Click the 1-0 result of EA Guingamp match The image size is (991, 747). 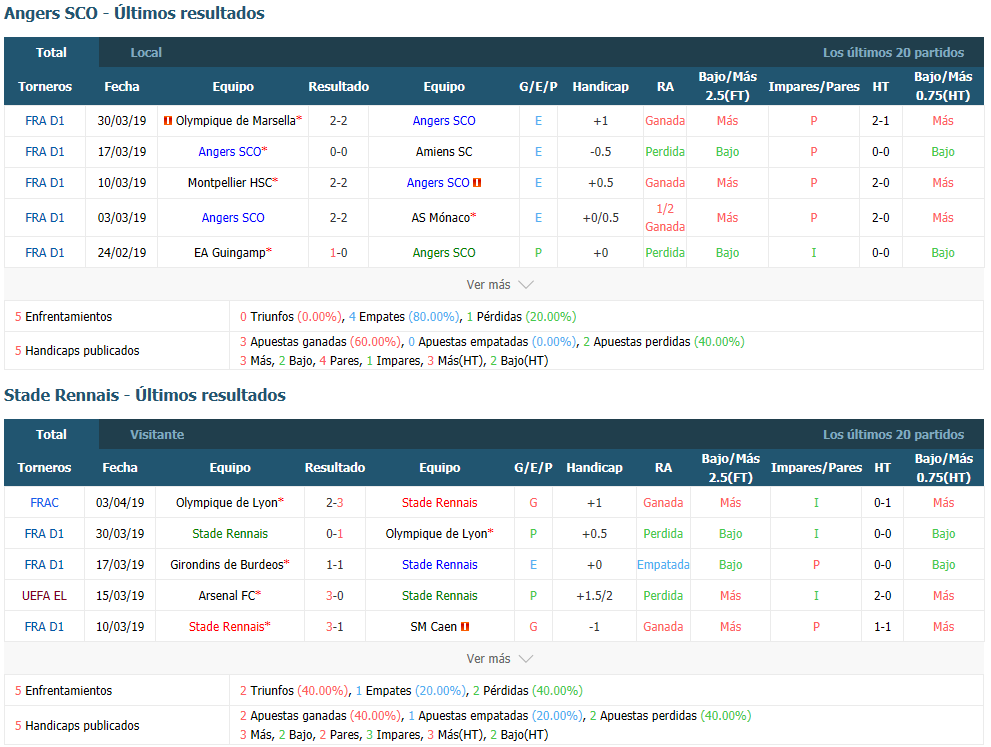click(338, 252)
